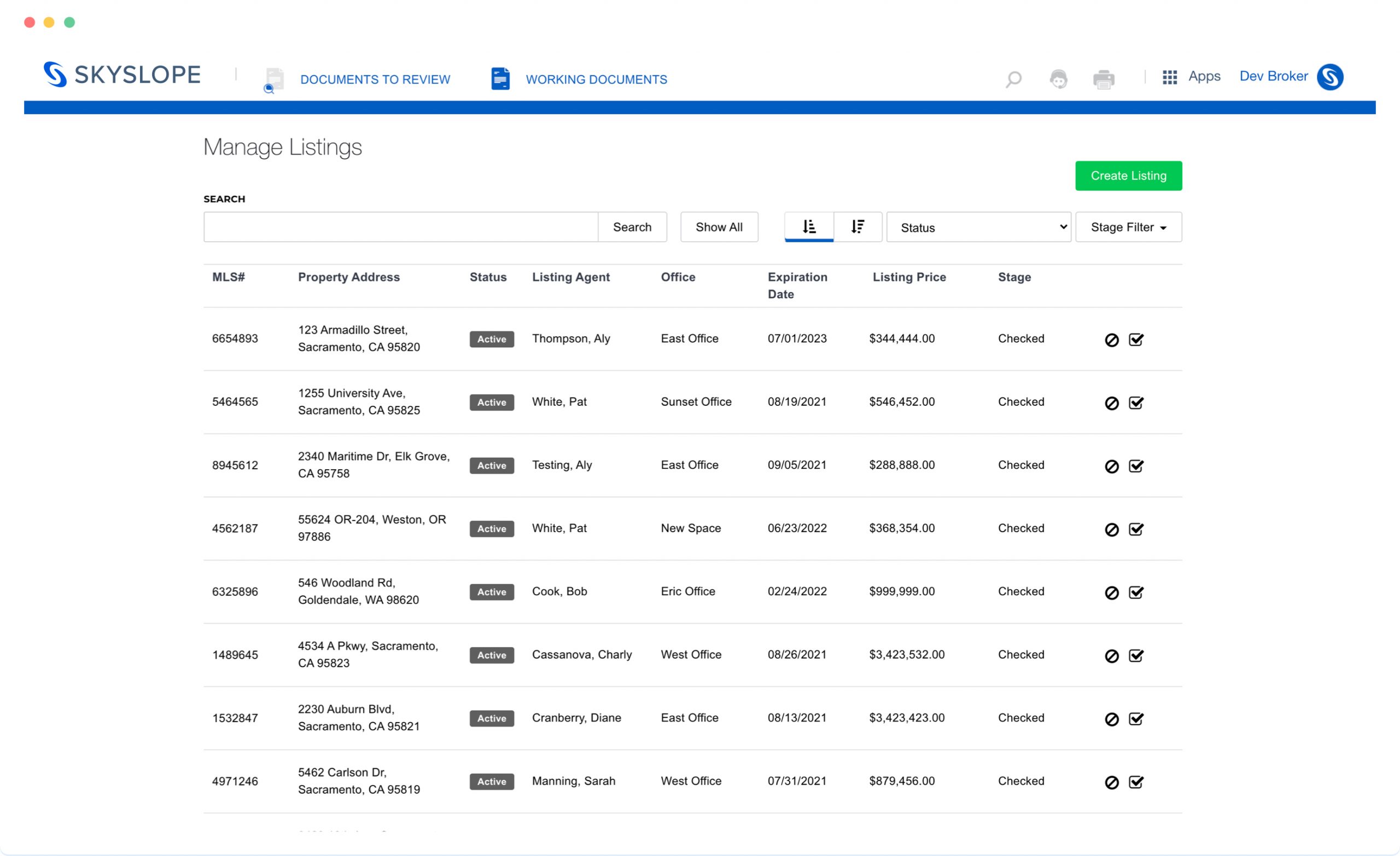This screenshot has width=1400, height=856.
Task: Click the Working Documents icon
Action: [500, 78]
